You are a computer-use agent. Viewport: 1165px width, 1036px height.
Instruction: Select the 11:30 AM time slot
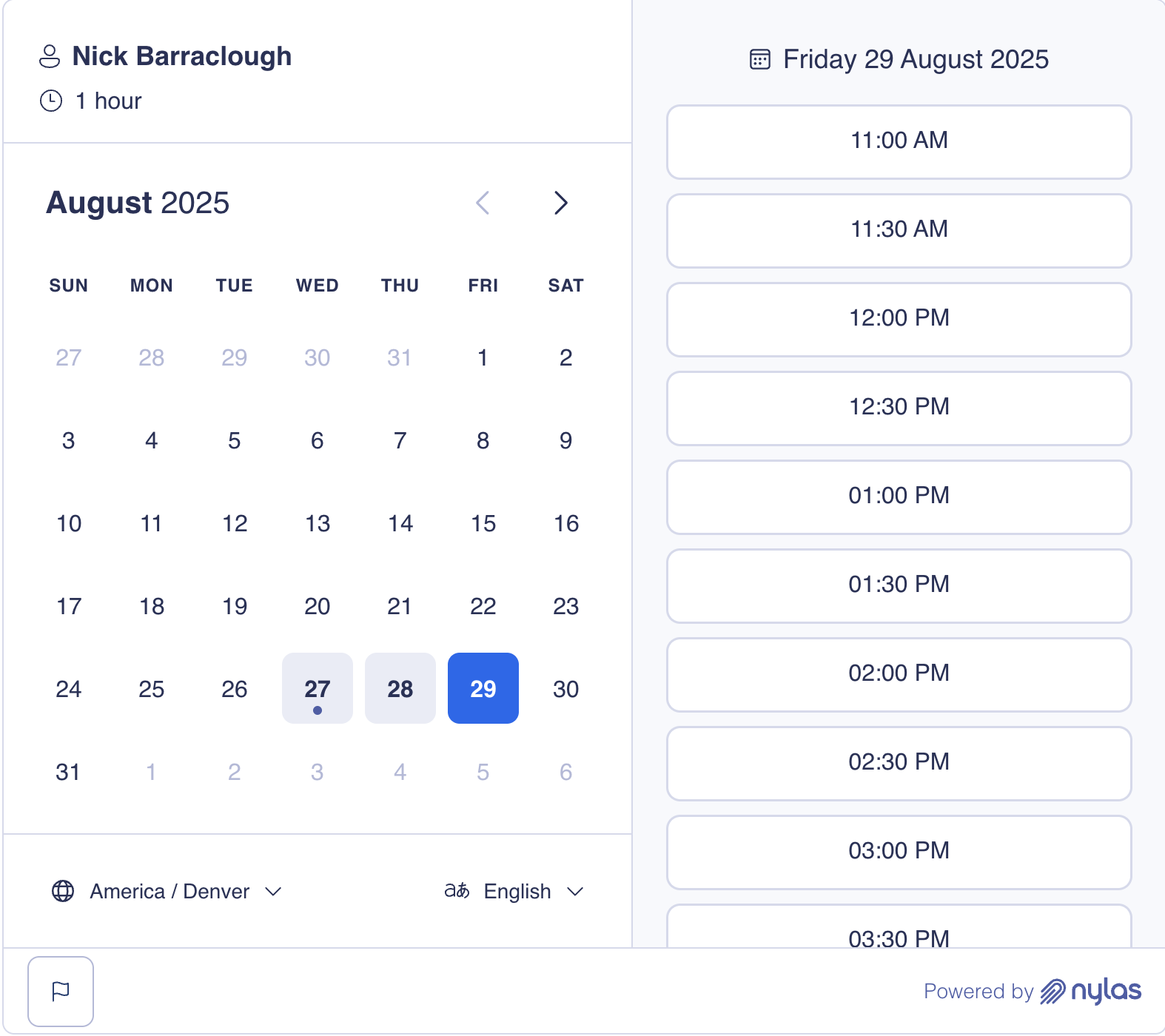899,230
